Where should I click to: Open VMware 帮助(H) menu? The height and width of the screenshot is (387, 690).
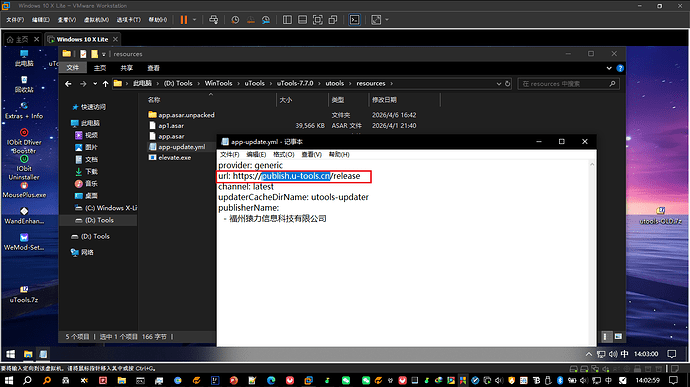(x=158, y=20)
